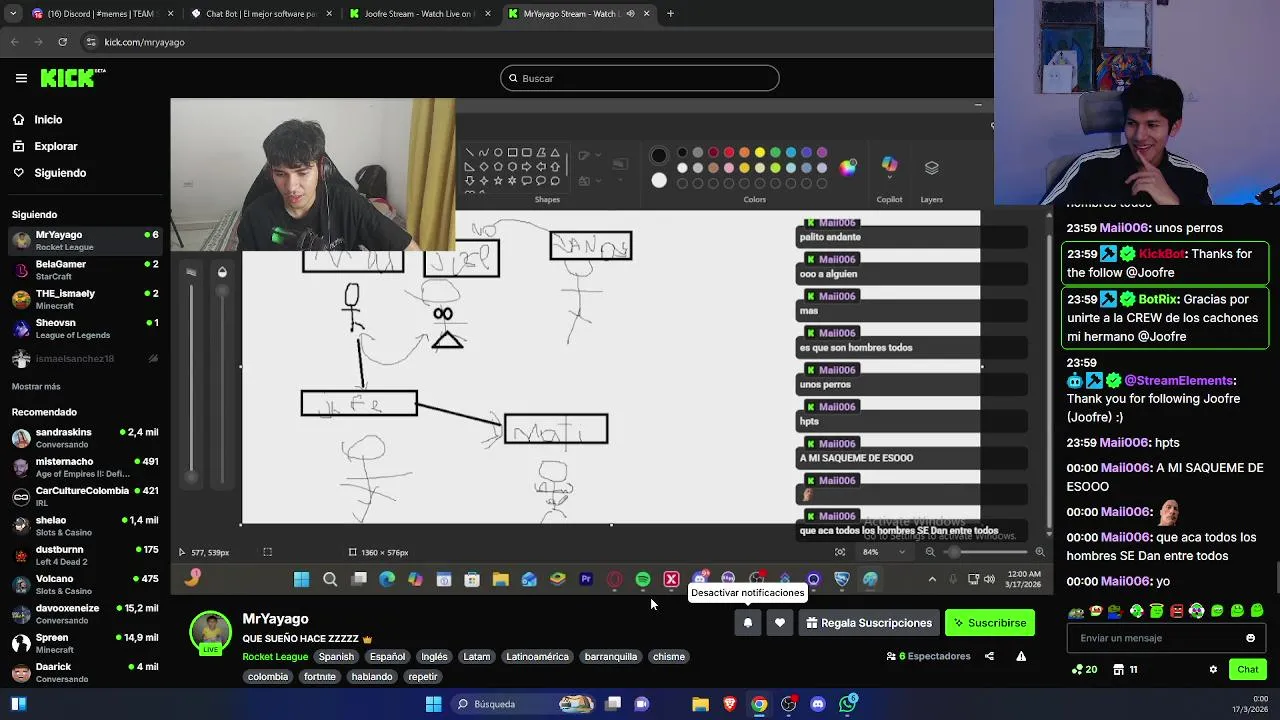Click the red angry emote
The width and height of the screenshot is (1280, 720).
1176,611
